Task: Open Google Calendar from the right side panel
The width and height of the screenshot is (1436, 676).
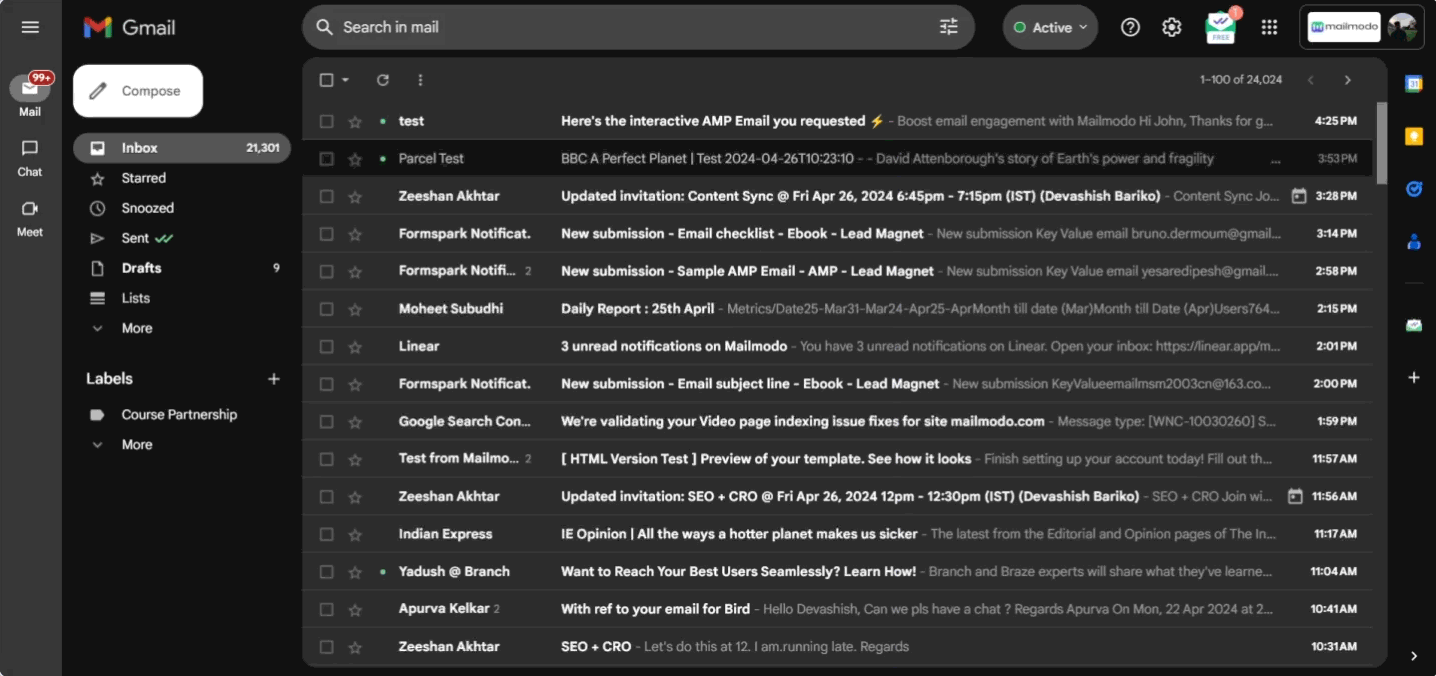Action: coord(1413,83)
